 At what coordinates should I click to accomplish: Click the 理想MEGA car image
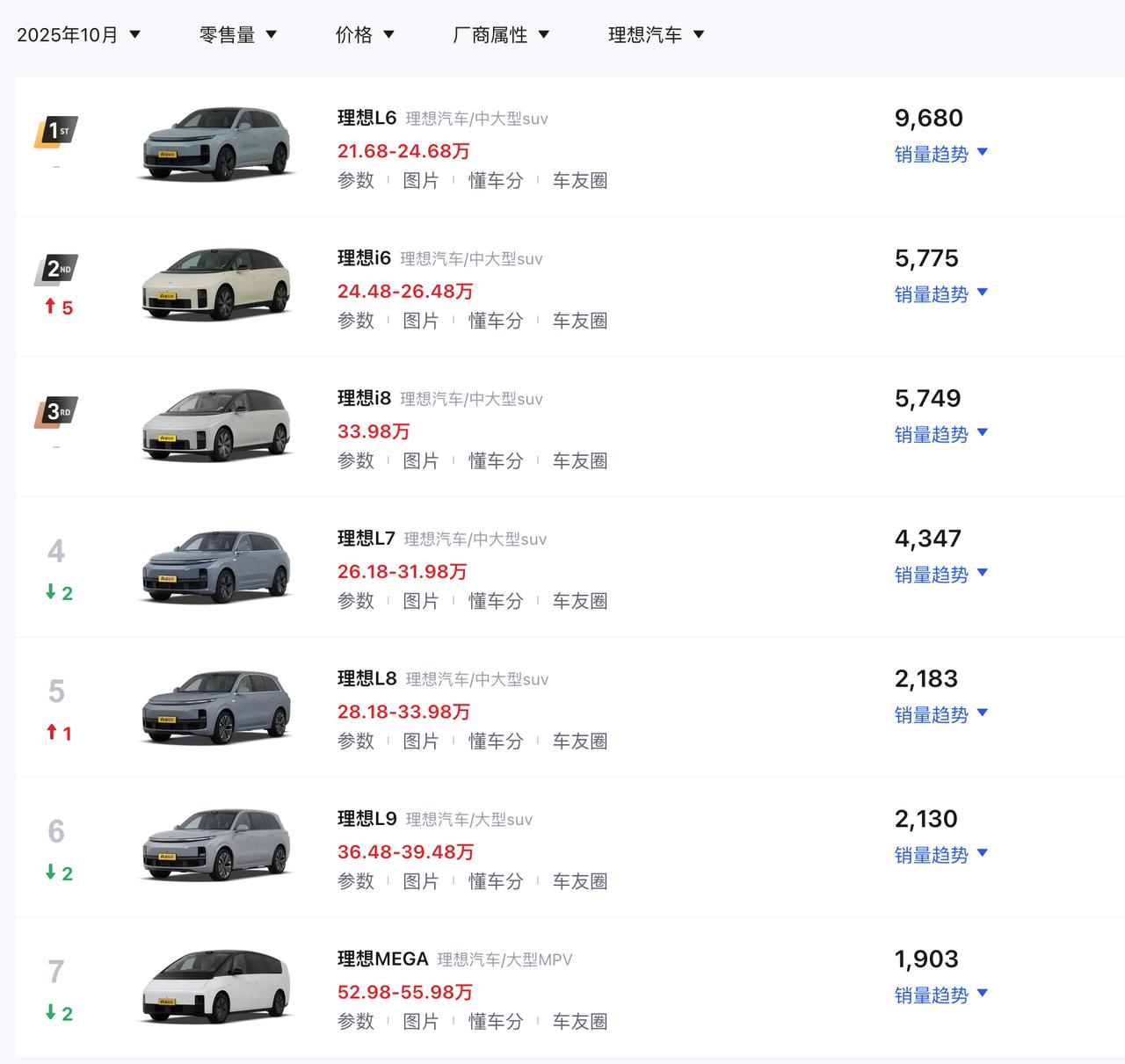216,986
